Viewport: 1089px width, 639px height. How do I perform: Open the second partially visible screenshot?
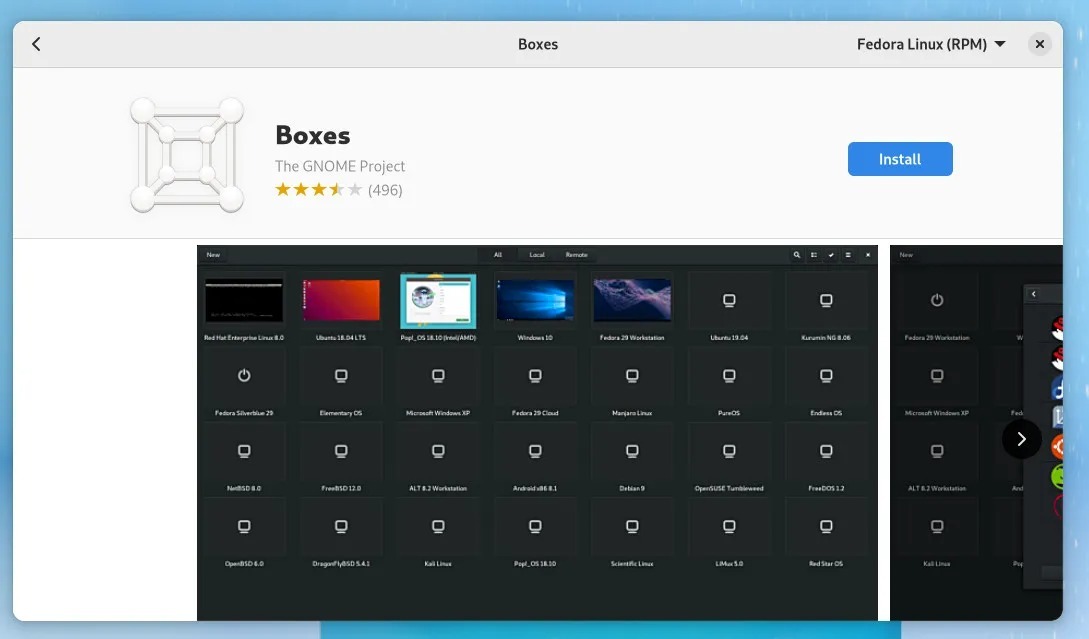pyautogui.click(x=976, y=432)
